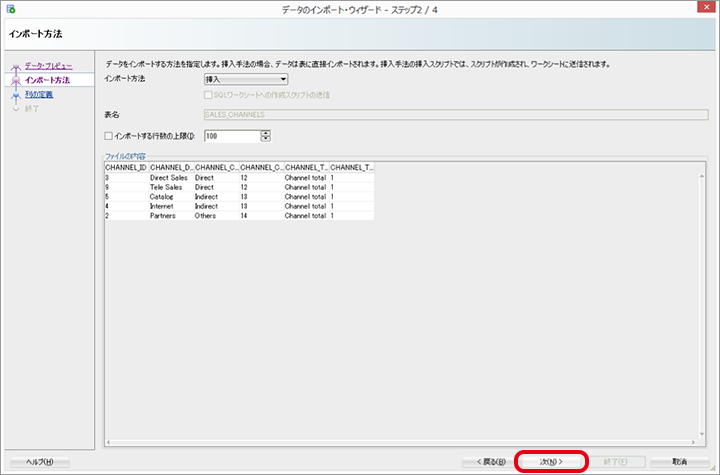This screenshot has height=475, width=720.
Task: Click the row limit field showing 100
Action: click(x=230, y=136)
